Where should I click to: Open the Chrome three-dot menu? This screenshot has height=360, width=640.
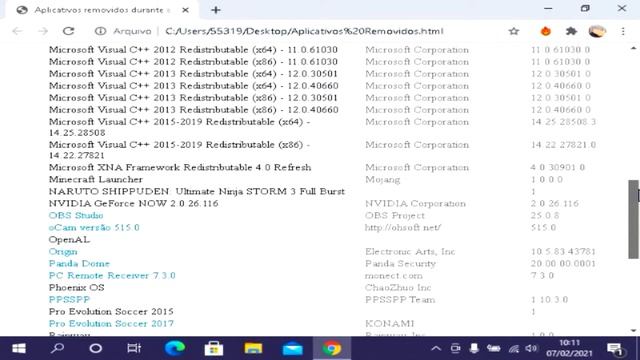[x=623, y=31]
